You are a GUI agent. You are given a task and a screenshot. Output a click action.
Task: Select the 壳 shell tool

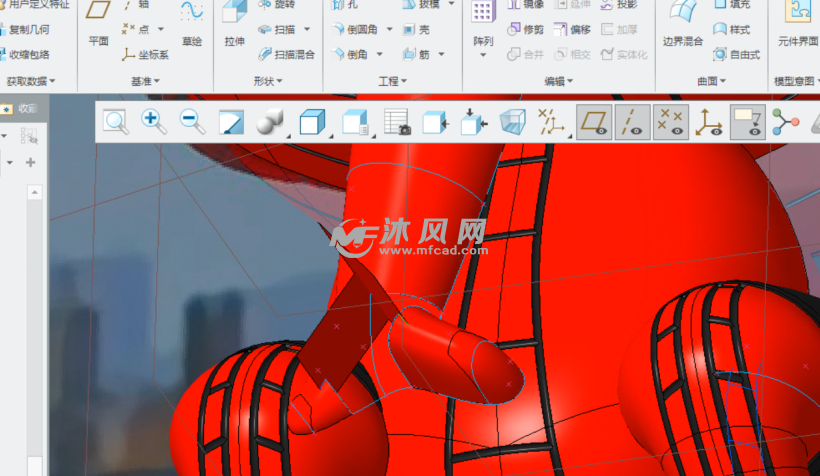pyautogui.click(x=416, y=30)
